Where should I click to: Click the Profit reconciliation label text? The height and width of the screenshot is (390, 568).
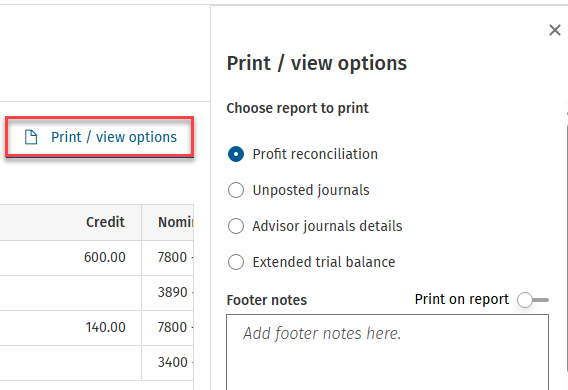(x=315, y=154)
